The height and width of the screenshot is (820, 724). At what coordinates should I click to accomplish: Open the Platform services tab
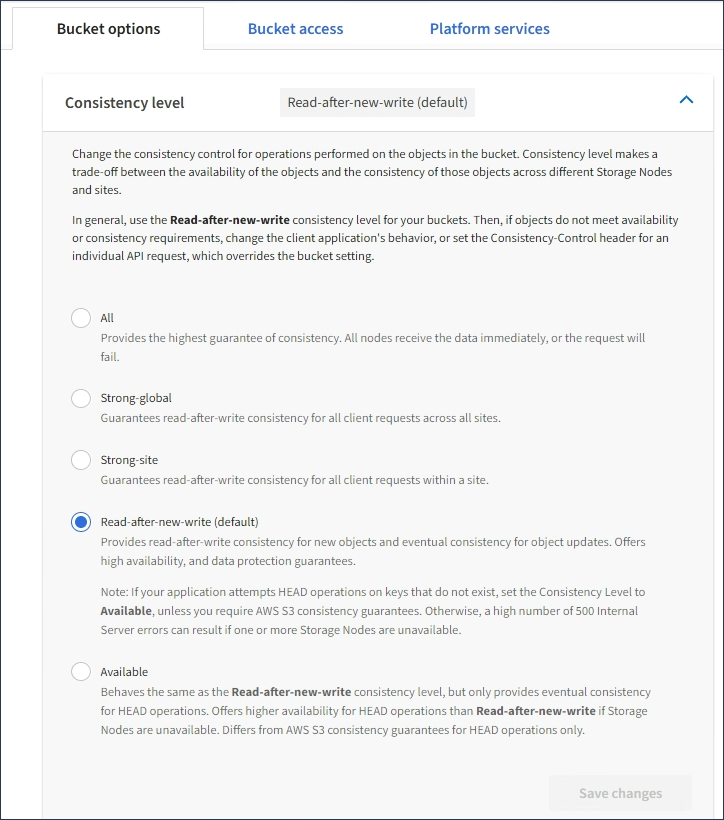pos(489,29)
